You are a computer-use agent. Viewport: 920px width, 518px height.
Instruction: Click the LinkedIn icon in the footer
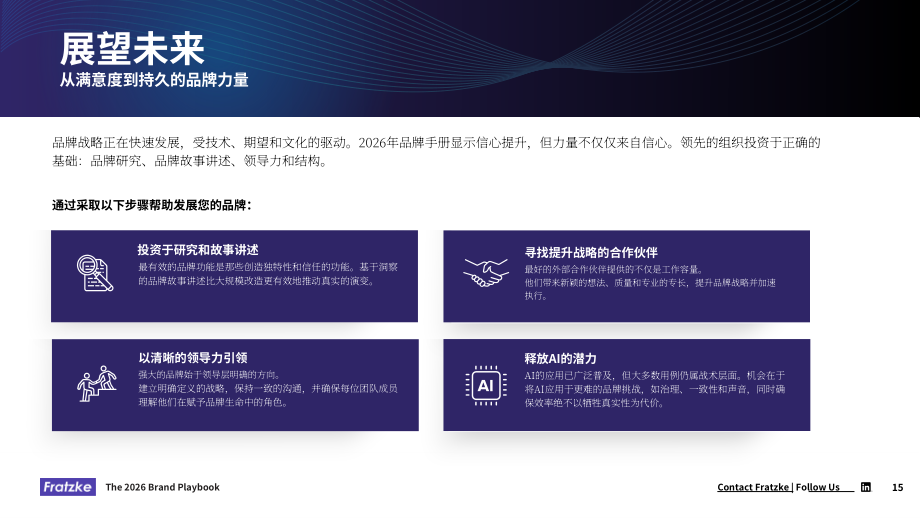click(x=865, y=487)
